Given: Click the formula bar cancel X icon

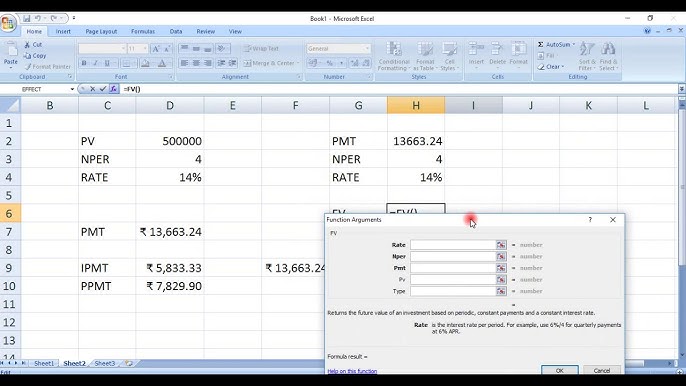Looking at the screenshot, I should pyautogui.click(x=92, y=89).
